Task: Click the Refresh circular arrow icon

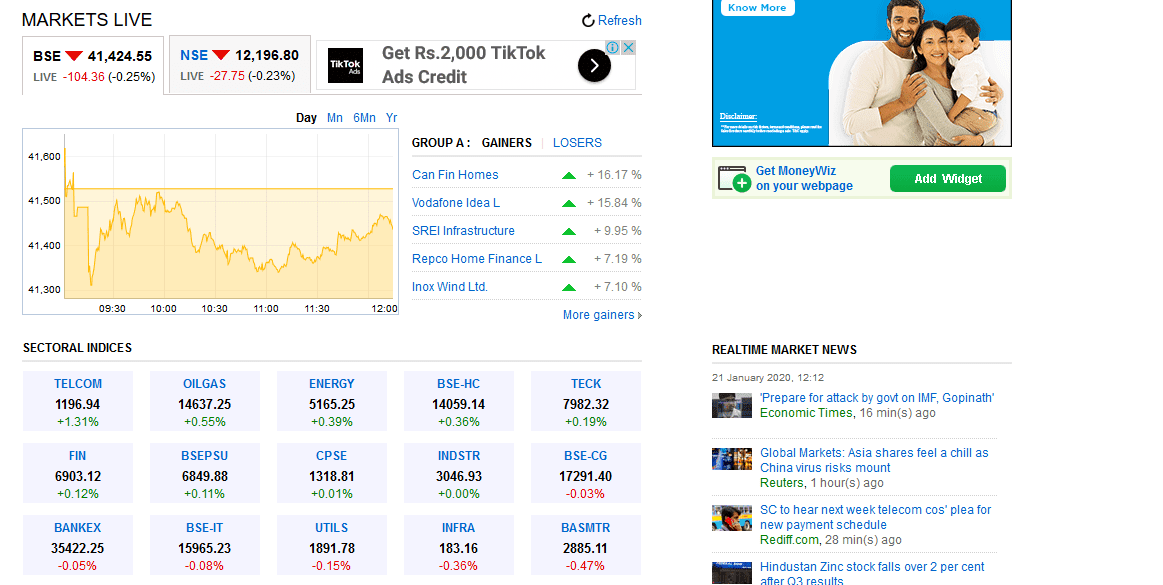Action: click(588, 21)
